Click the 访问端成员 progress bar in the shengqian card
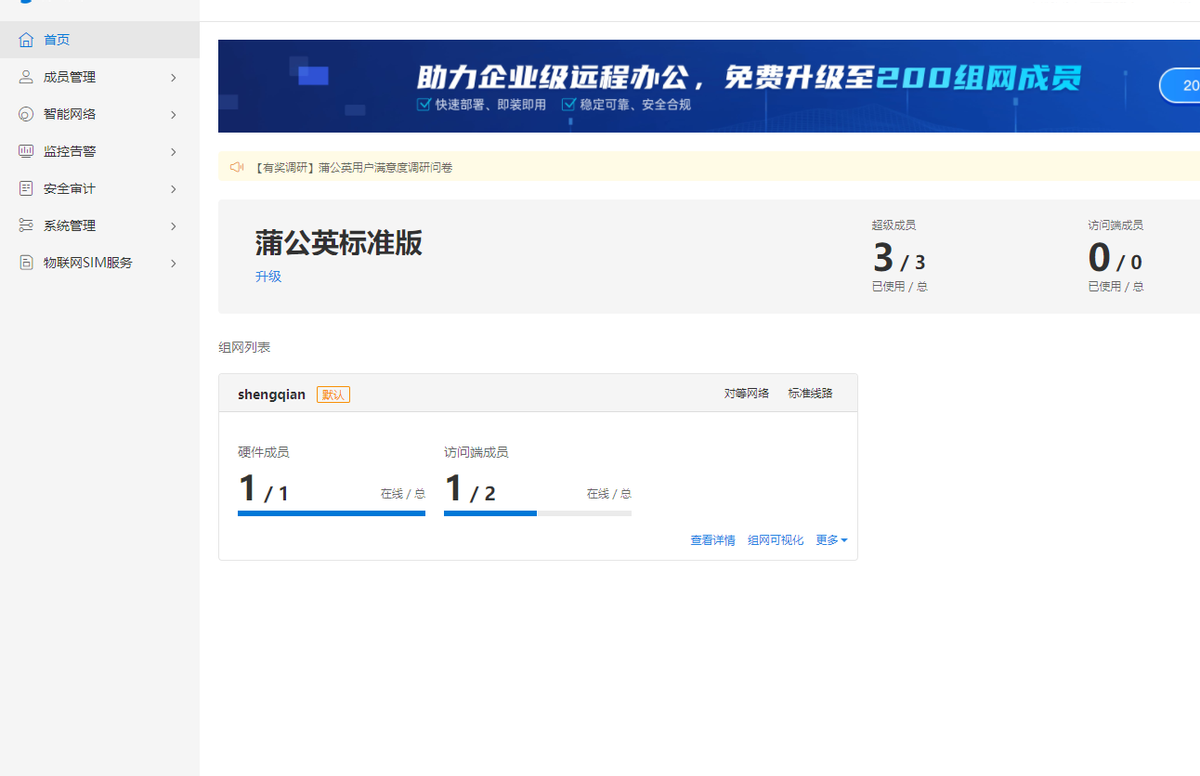1200x776 pixels. point(538,513)
